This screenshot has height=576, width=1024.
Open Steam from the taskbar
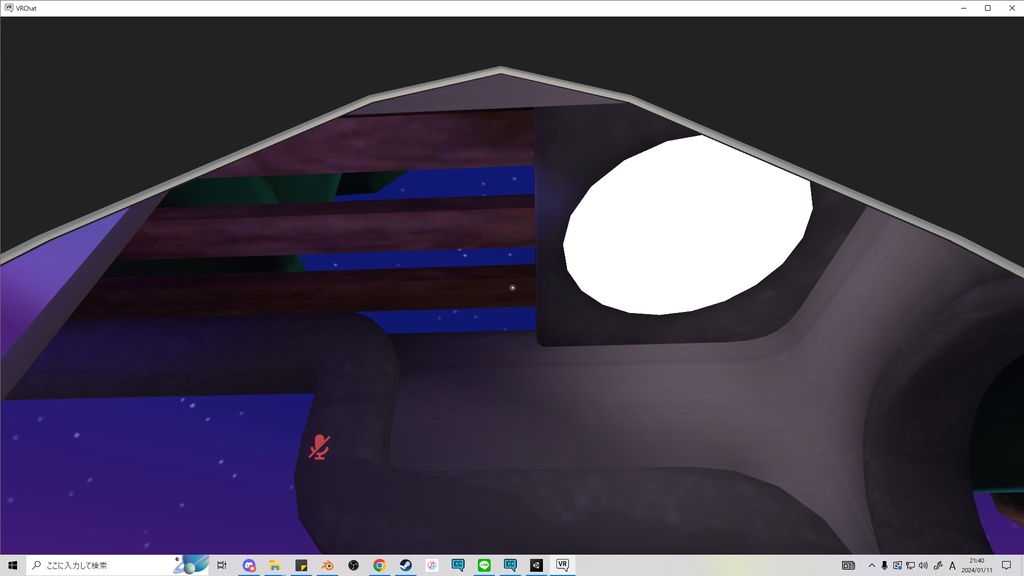[x=405, y=565]
